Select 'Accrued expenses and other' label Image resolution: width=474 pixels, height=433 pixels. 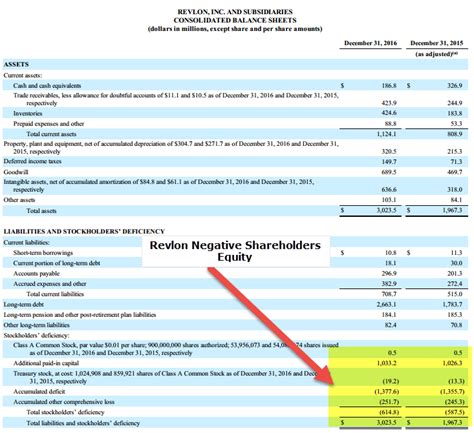click(50, 284)
